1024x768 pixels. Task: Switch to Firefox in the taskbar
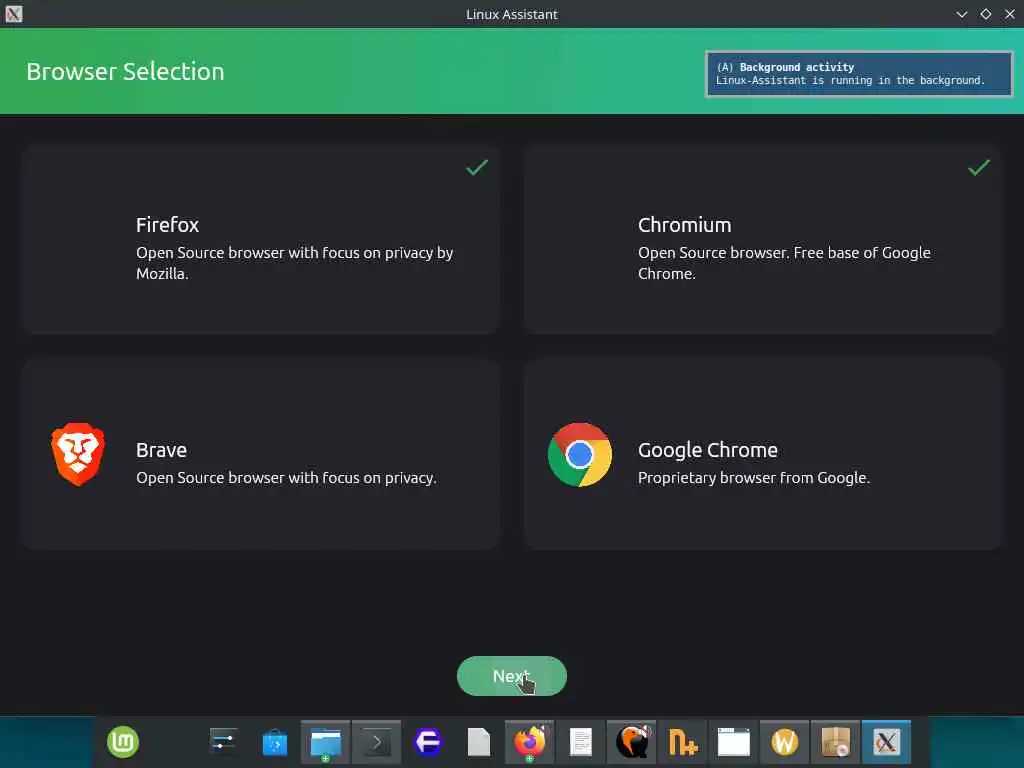(530, 743)
